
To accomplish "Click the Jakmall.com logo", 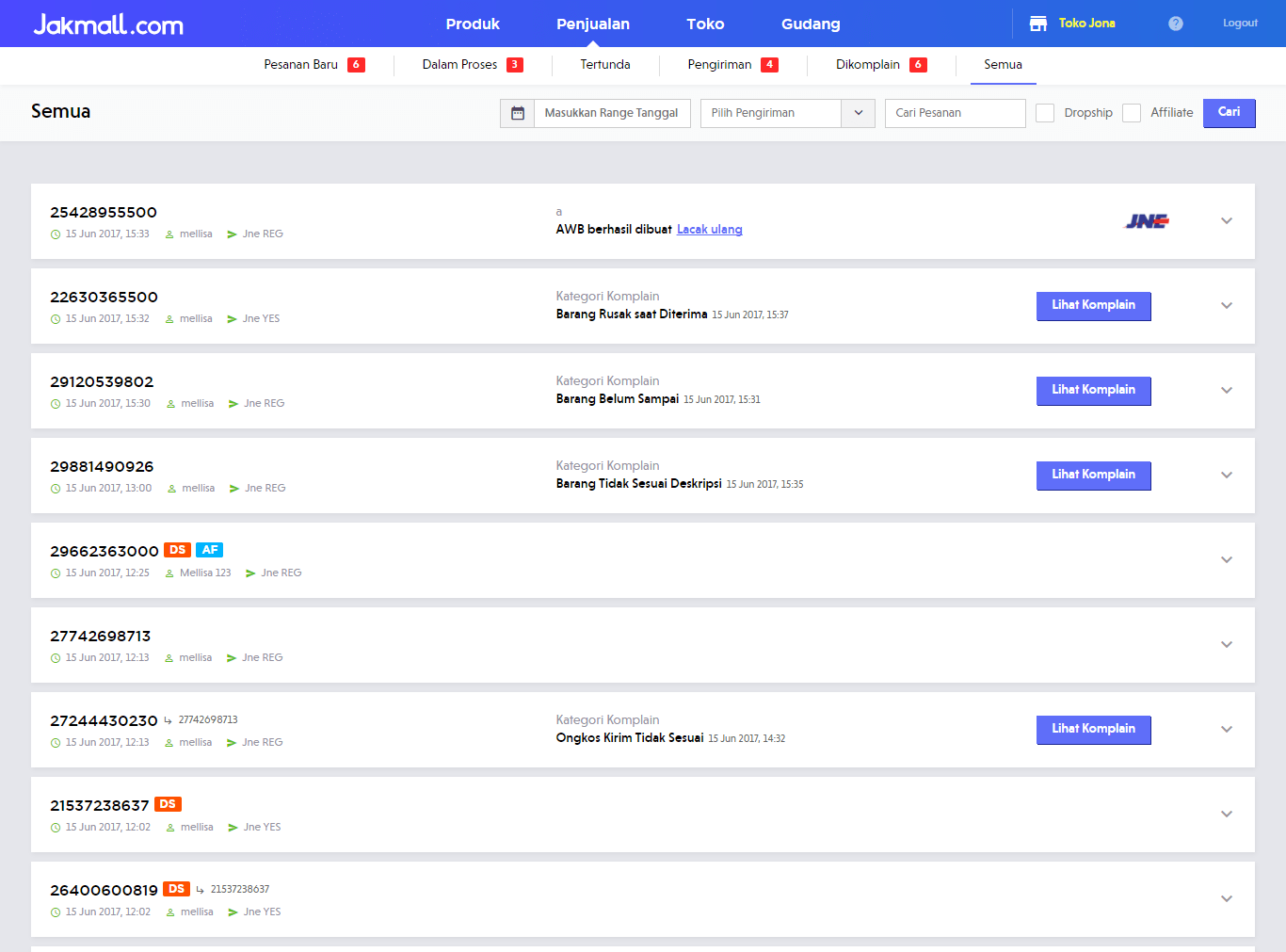I will point(108,24).
